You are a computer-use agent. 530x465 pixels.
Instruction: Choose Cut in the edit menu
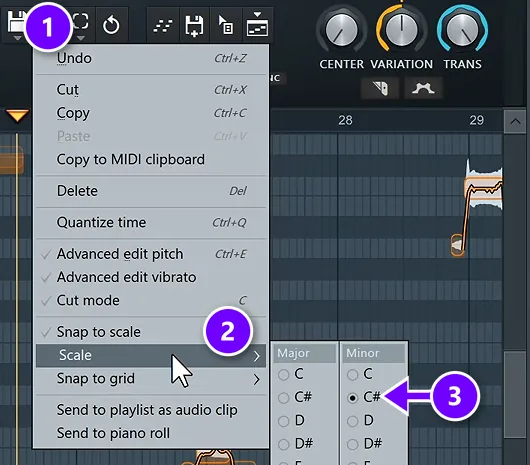(x=151, y=90)
